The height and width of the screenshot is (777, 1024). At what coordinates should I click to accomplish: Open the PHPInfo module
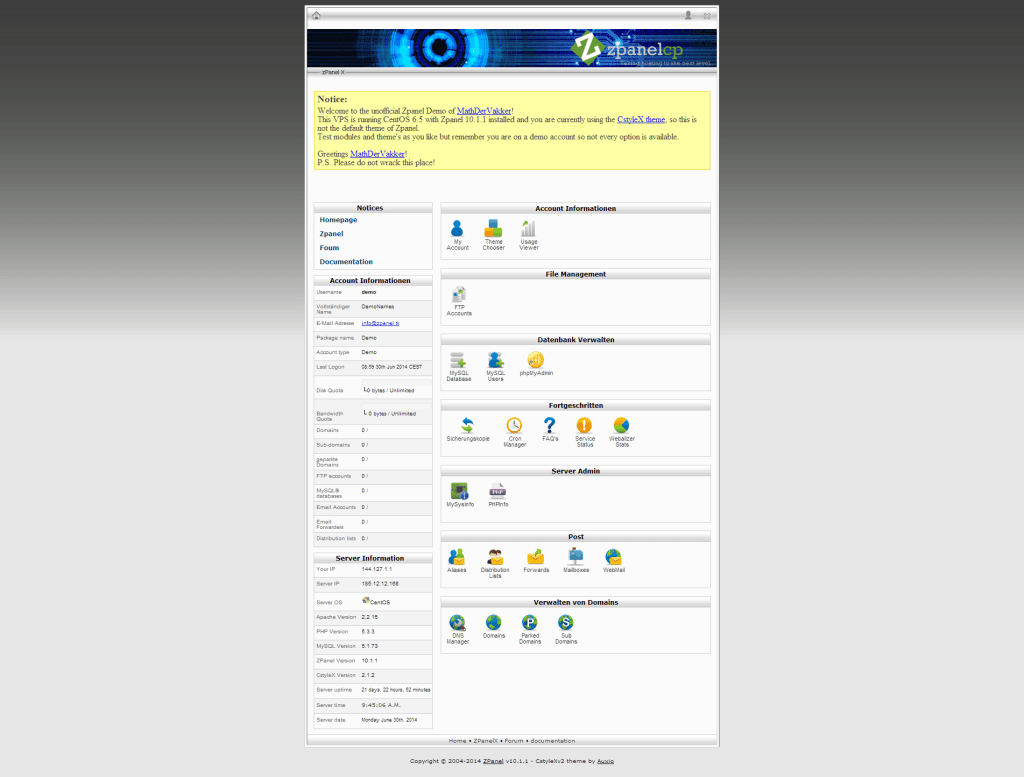coord(498,495)
